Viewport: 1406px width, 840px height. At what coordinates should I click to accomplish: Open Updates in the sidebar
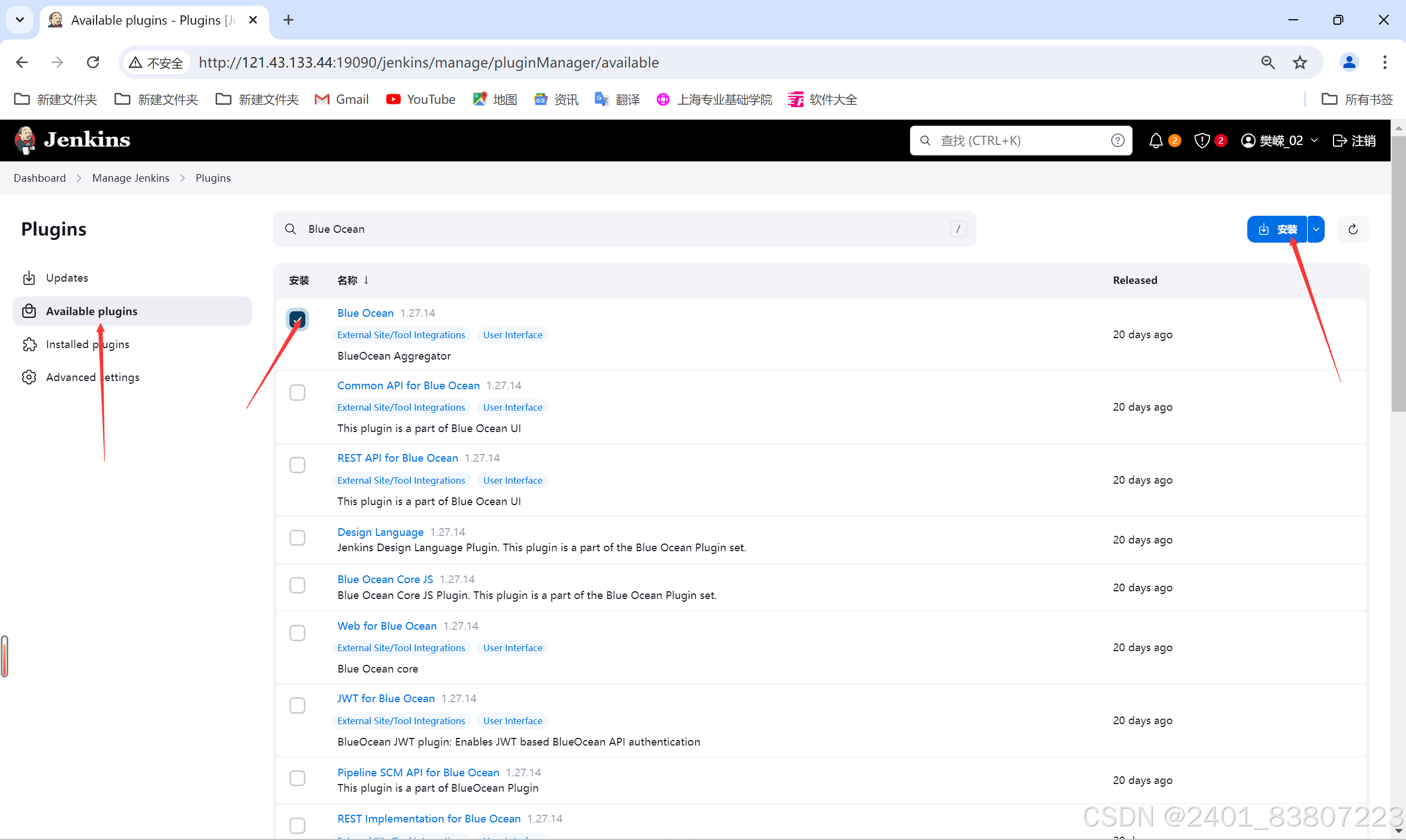click(67, 277)
